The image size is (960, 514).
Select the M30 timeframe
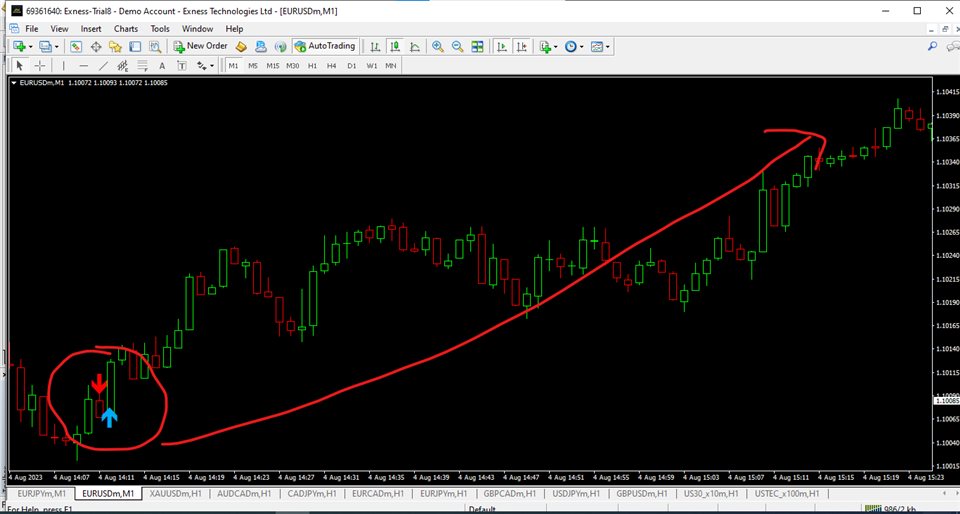tap(293, 65)
